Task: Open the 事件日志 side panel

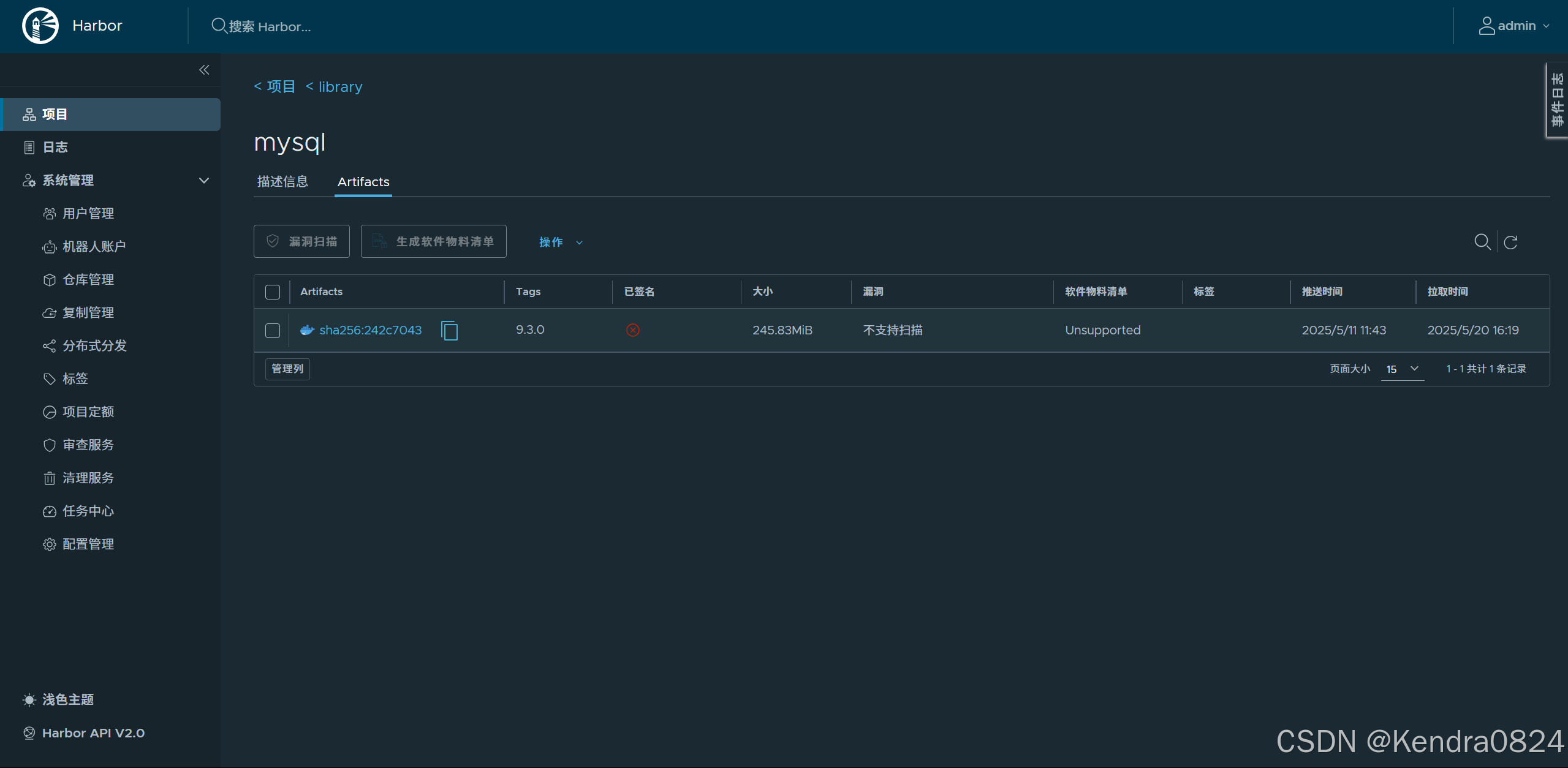Action: pyautogui.click(x=1557, y=100)
